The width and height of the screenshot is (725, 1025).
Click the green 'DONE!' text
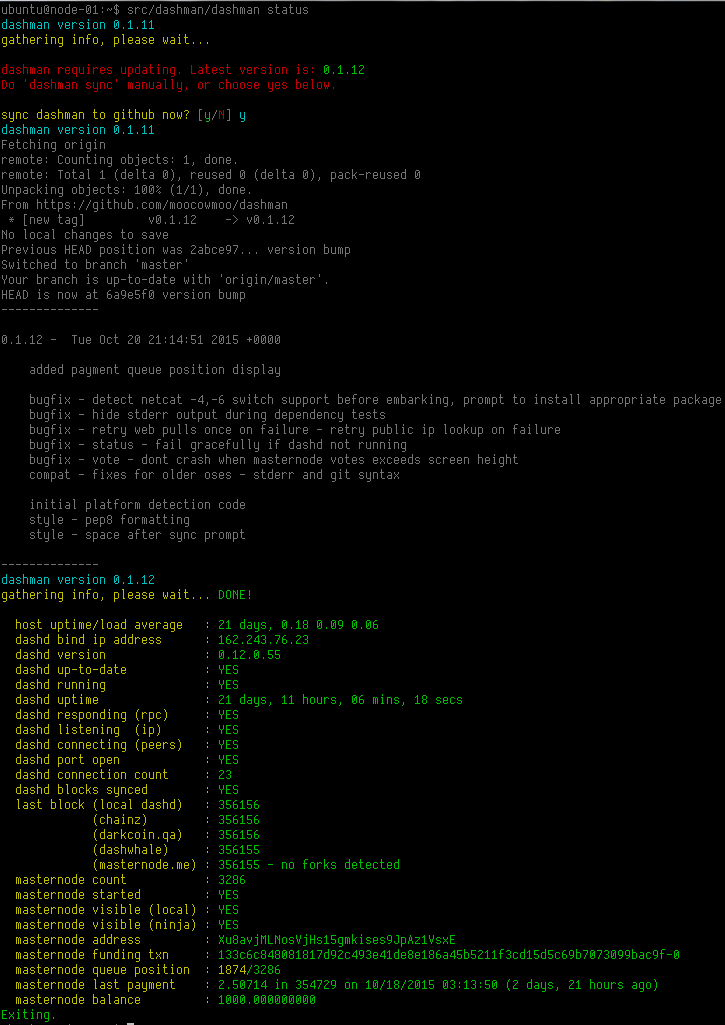pos(235,595)
